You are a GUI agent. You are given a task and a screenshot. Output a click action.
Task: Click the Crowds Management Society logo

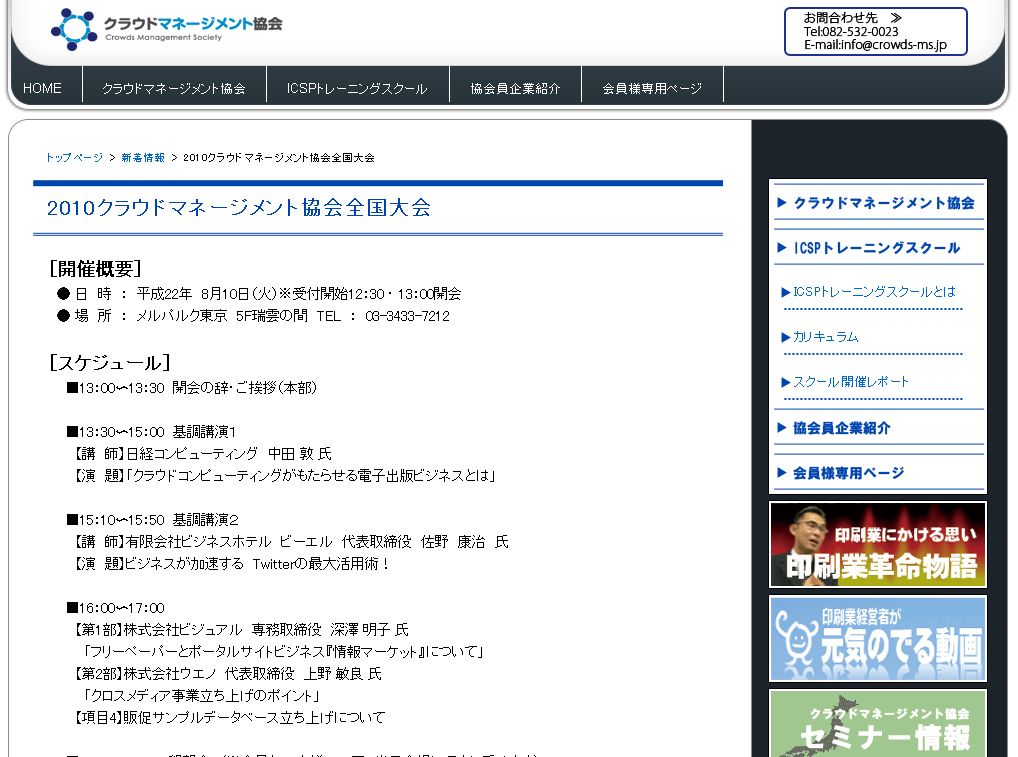[x=166, y=29]
